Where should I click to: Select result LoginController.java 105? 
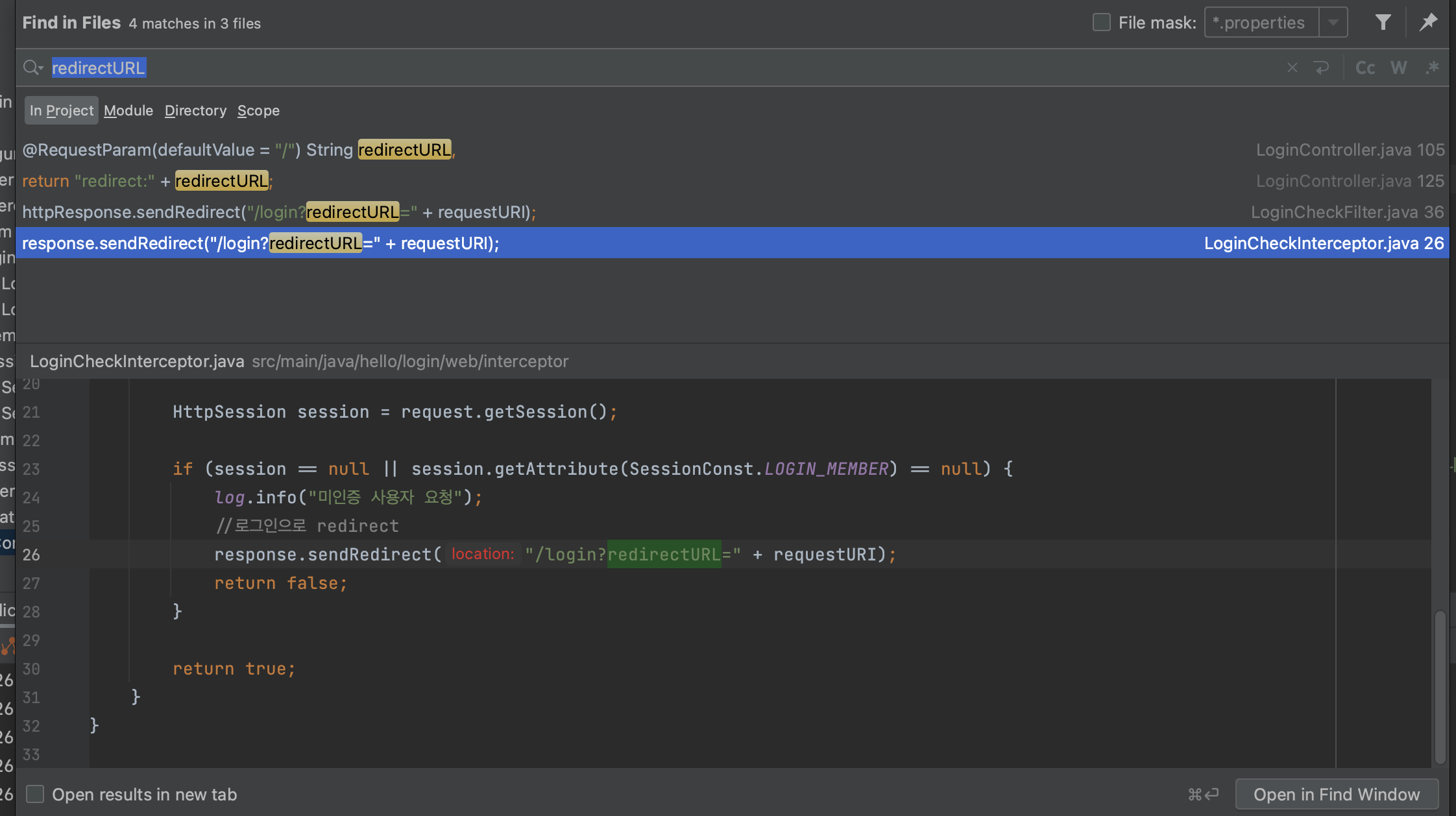(x=732, y=150)
